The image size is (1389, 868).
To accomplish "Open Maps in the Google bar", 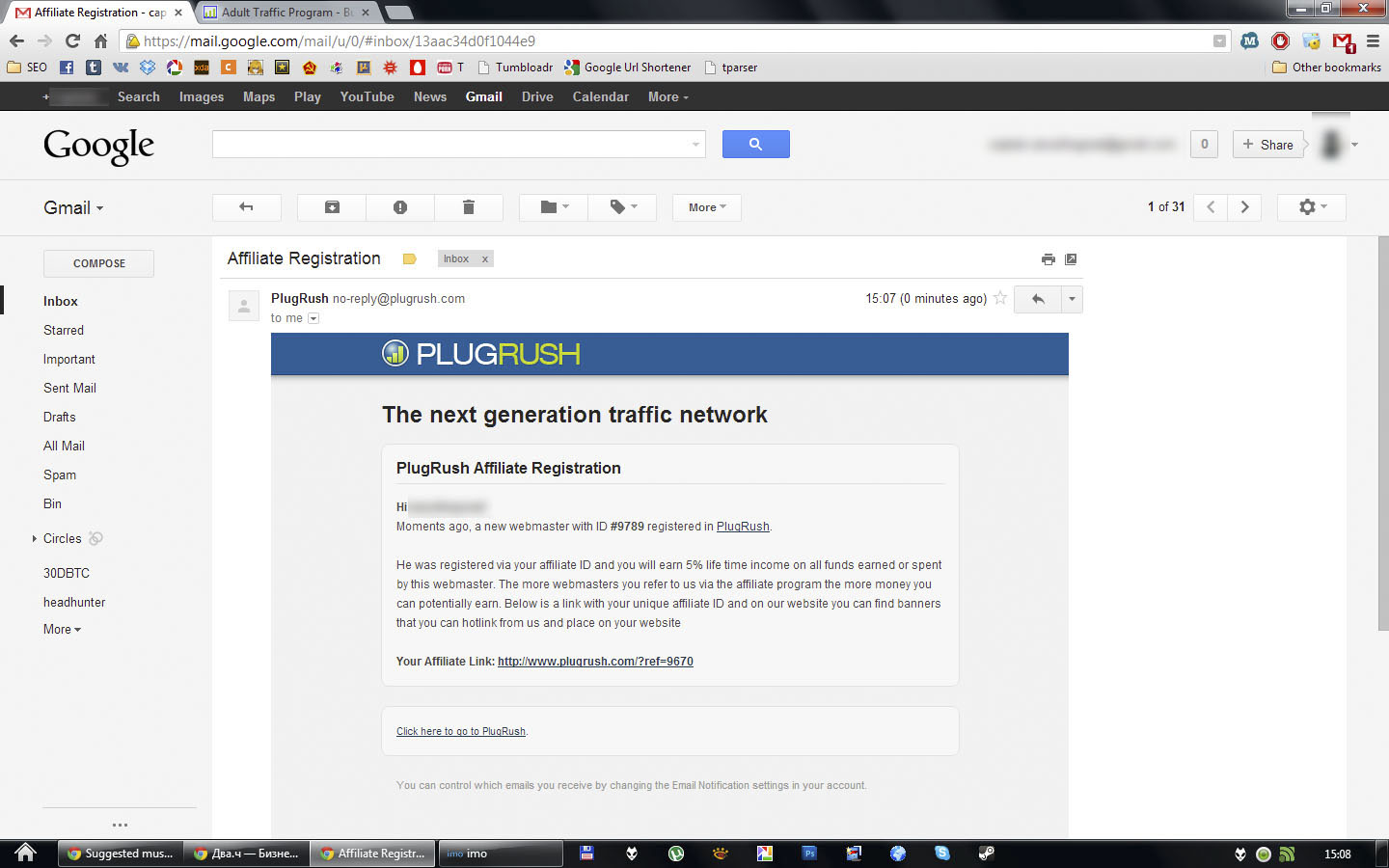I will coord(259,96).
